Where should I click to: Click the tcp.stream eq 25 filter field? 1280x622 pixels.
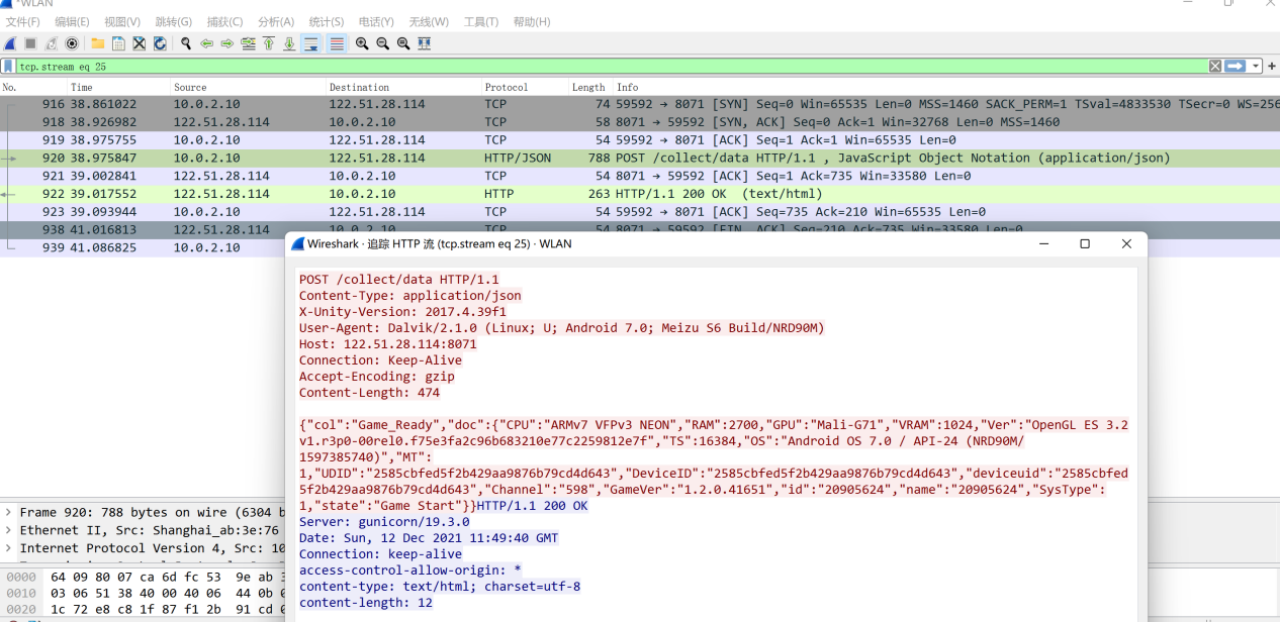pyautogui.click(x=600, y=66)
